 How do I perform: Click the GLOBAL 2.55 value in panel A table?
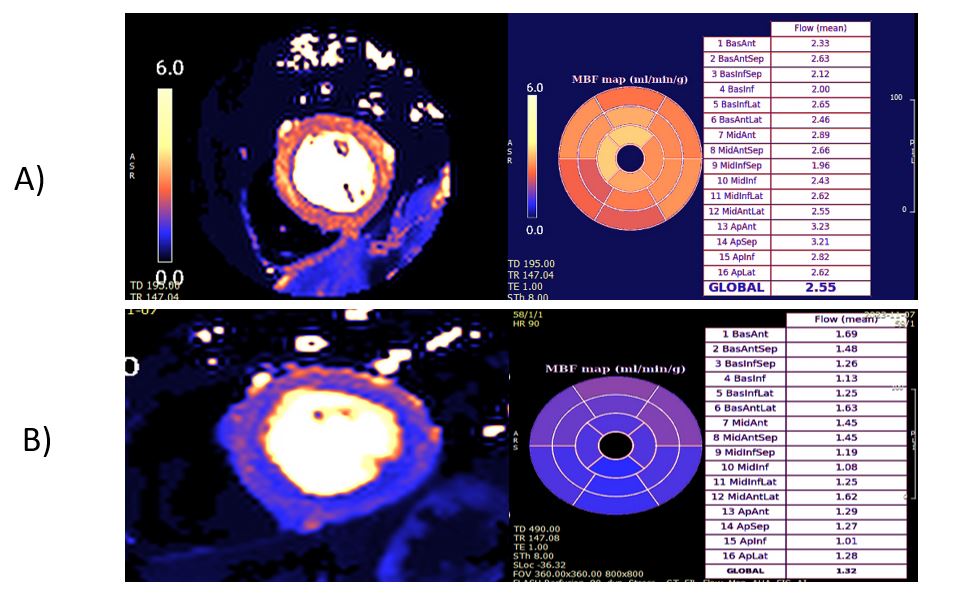(822, 287)
